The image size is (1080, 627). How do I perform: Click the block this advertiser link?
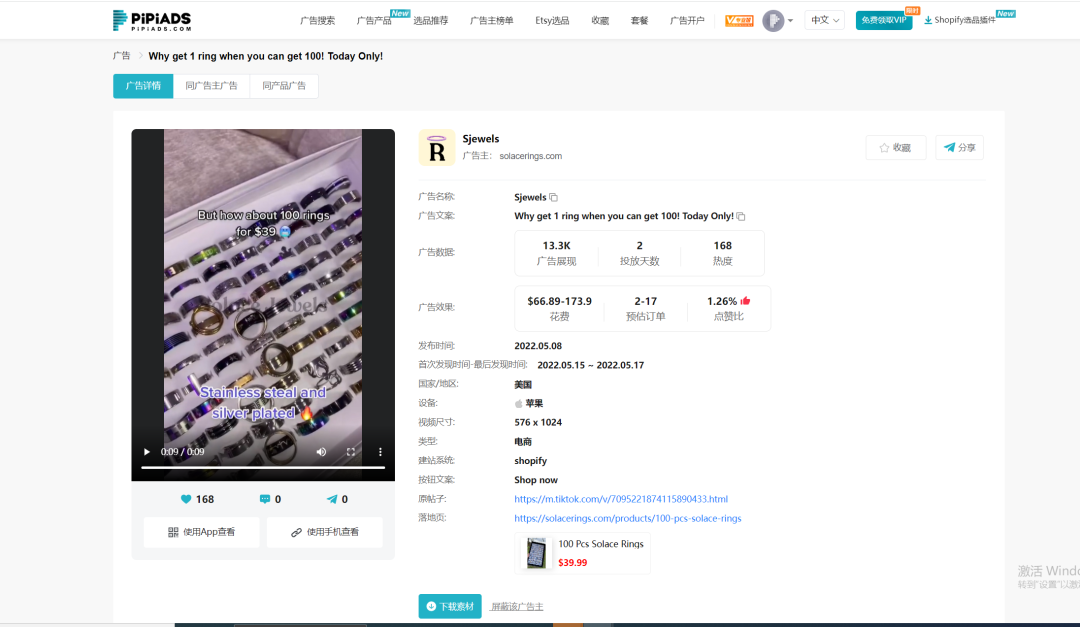pyautogui.click(x=517, y=606)
